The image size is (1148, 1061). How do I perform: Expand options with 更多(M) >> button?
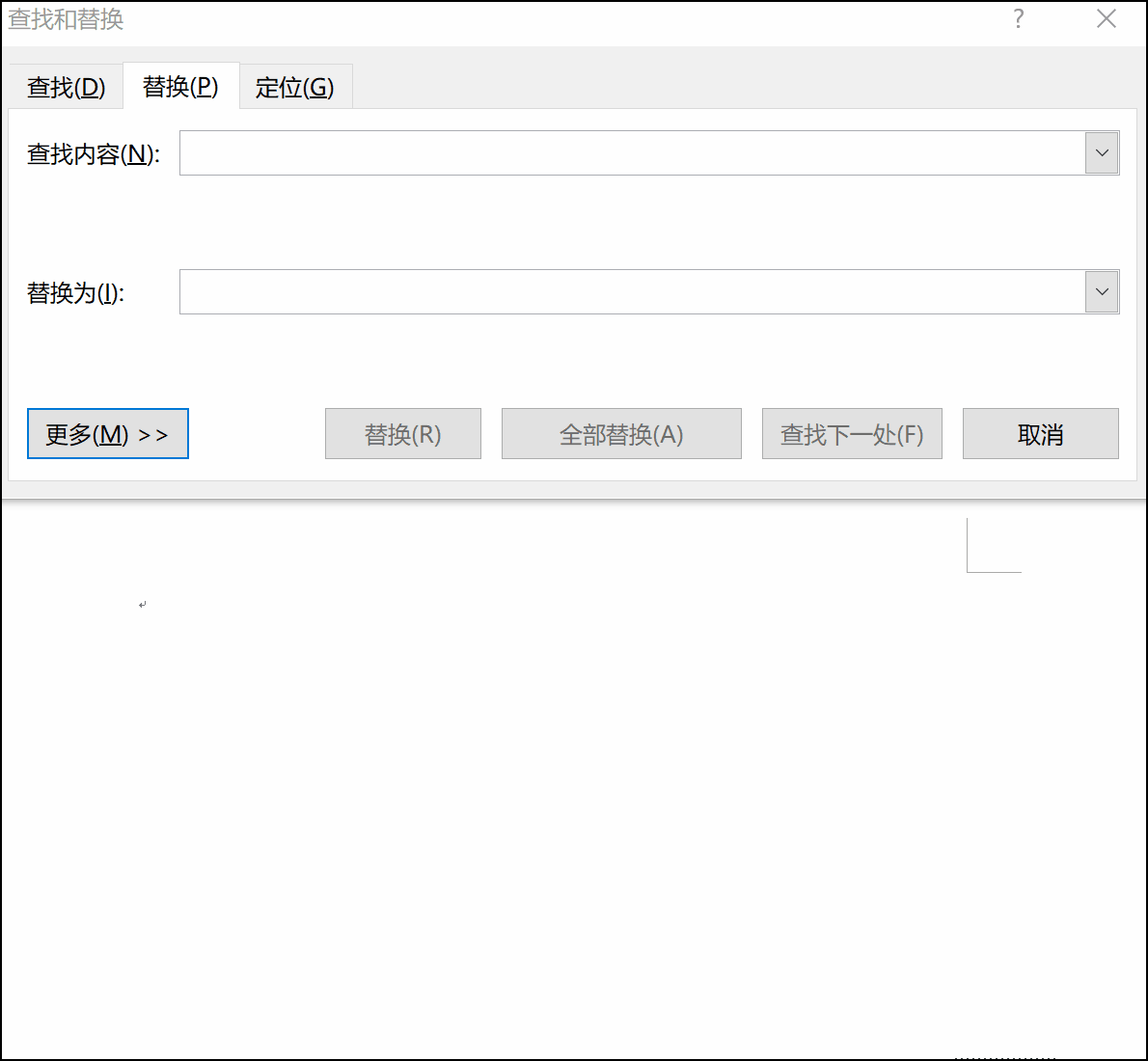click(x=108, y=434)
